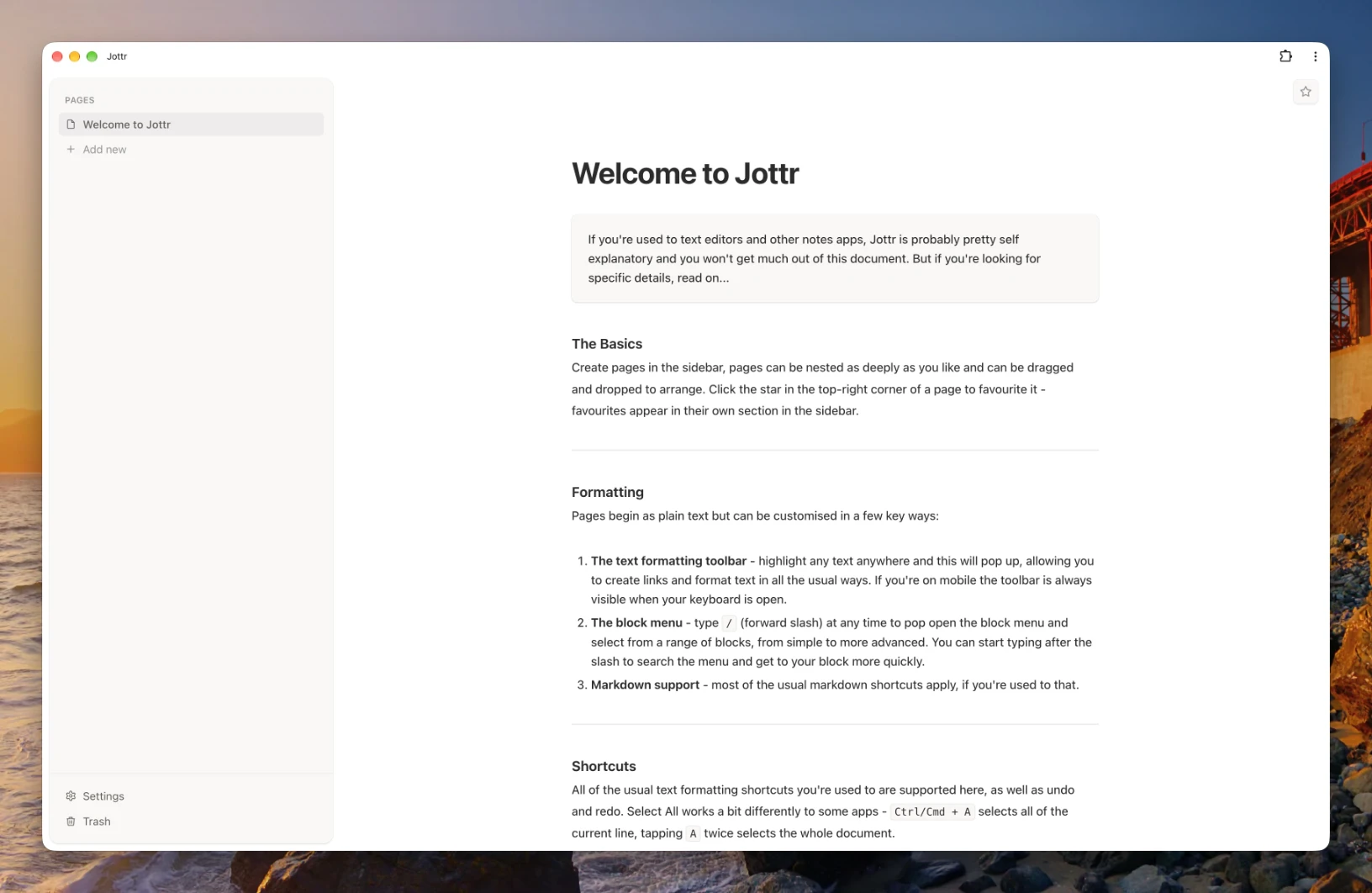Screen dimensions: 1372x893
Task: Open the three-dot menu in title bar
Action: [1315, 56]
